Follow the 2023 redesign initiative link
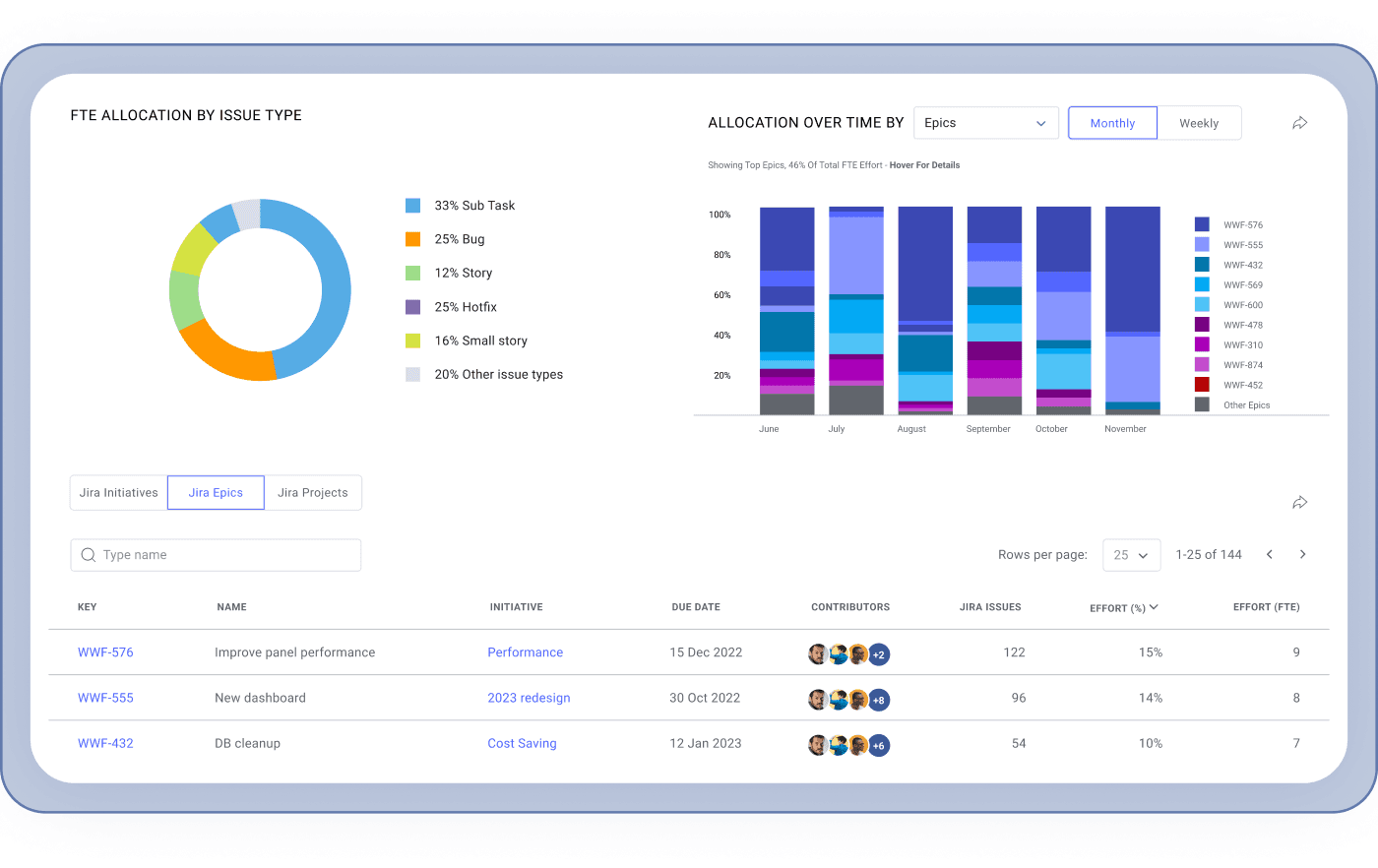Screen dimensions: 1378x868 529,698
